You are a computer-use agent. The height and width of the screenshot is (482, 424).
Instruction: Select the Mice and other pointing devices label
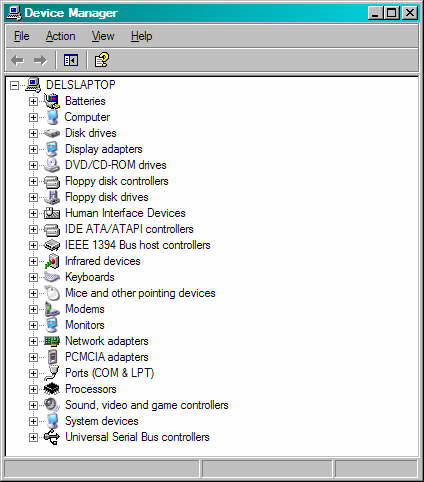click(x=140, y=293)
